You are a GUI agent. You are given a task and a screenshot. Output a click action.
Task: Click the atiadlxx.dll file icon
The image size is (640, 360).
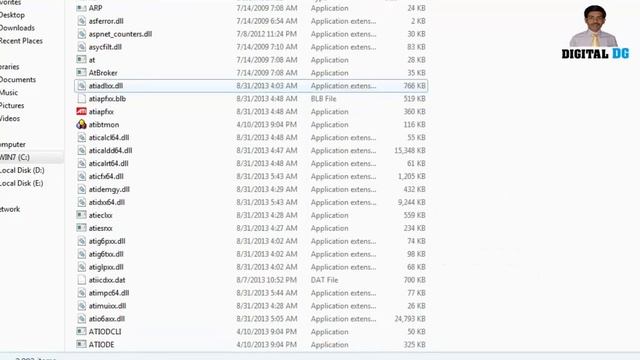81,86
